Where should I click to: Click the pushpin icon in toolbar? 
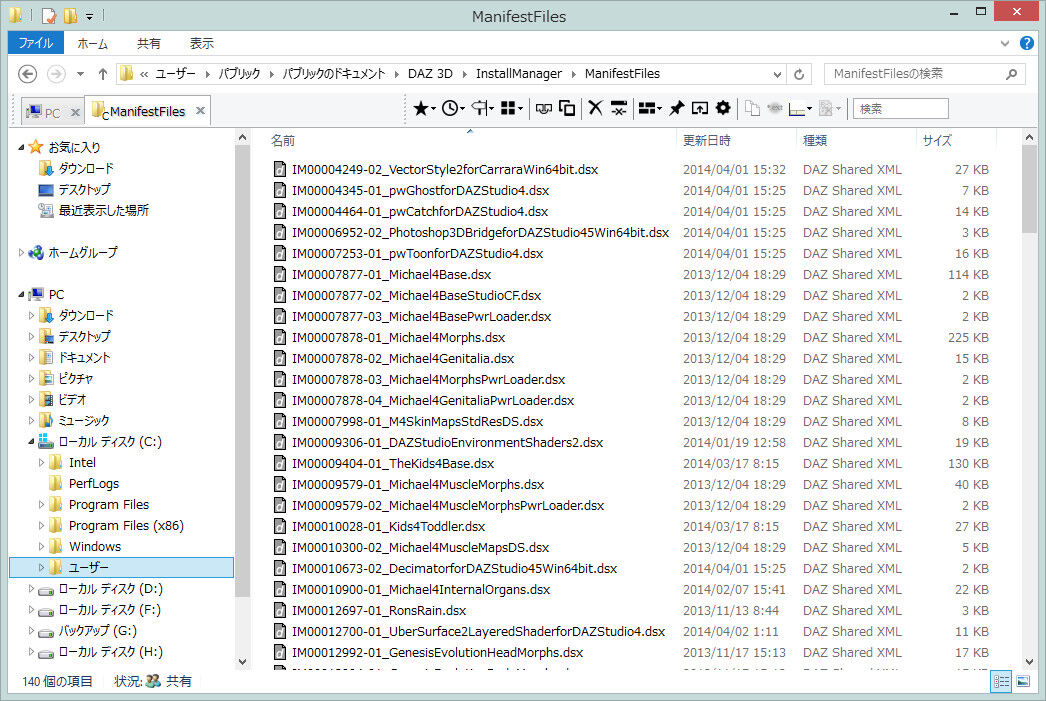[x=676, y=108]
